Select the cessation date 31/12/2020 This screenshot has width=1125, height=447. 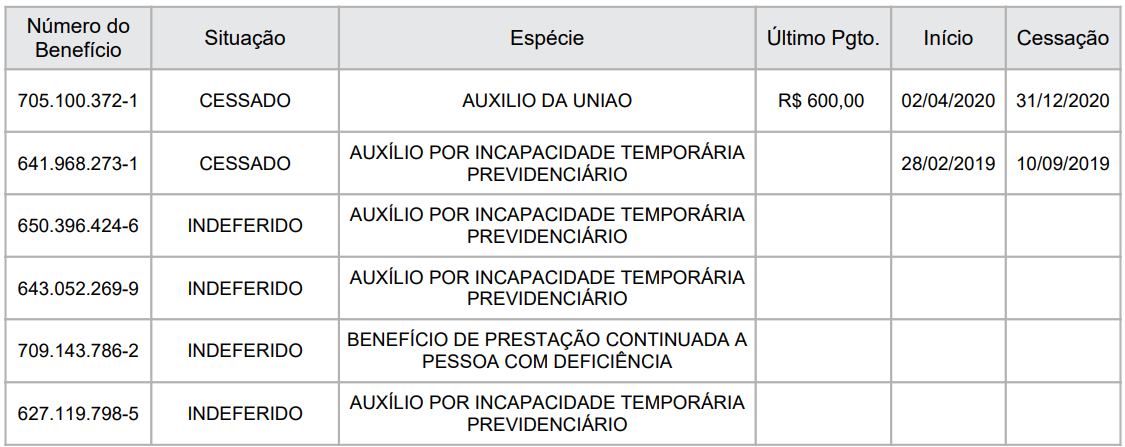point(1063,101)
